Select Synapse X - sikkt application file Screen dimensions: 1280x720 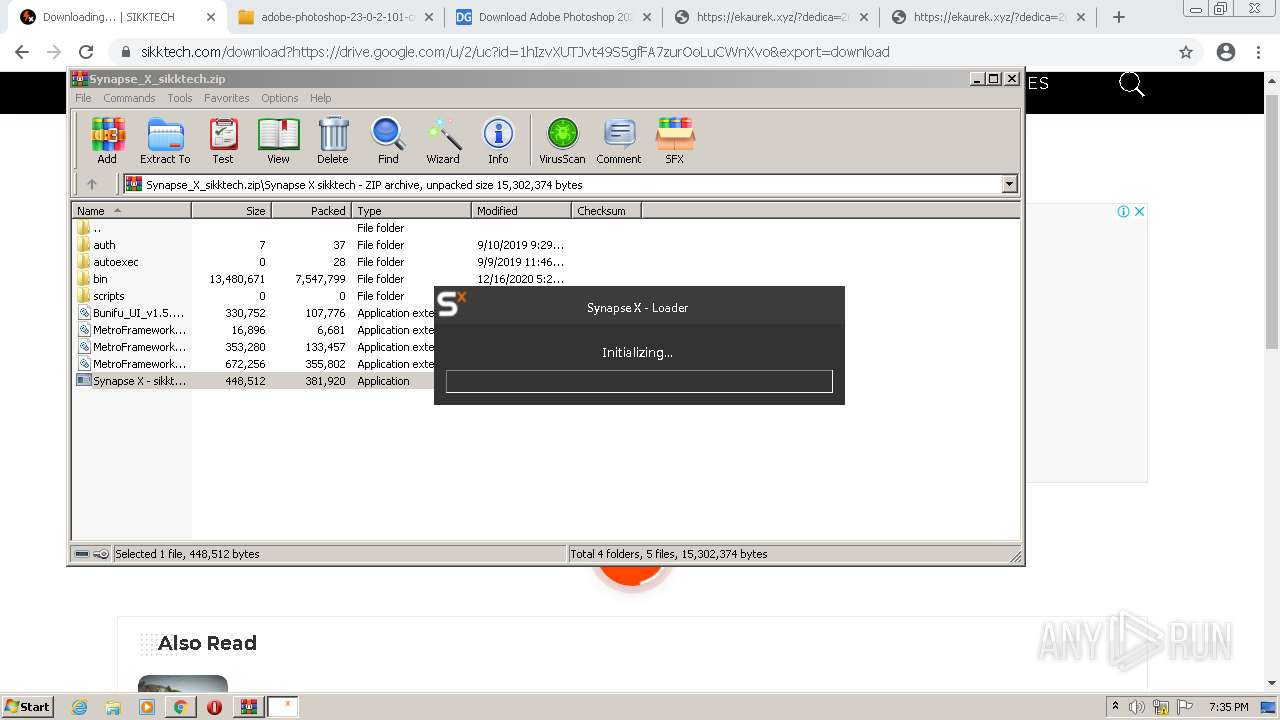point(139,381)
